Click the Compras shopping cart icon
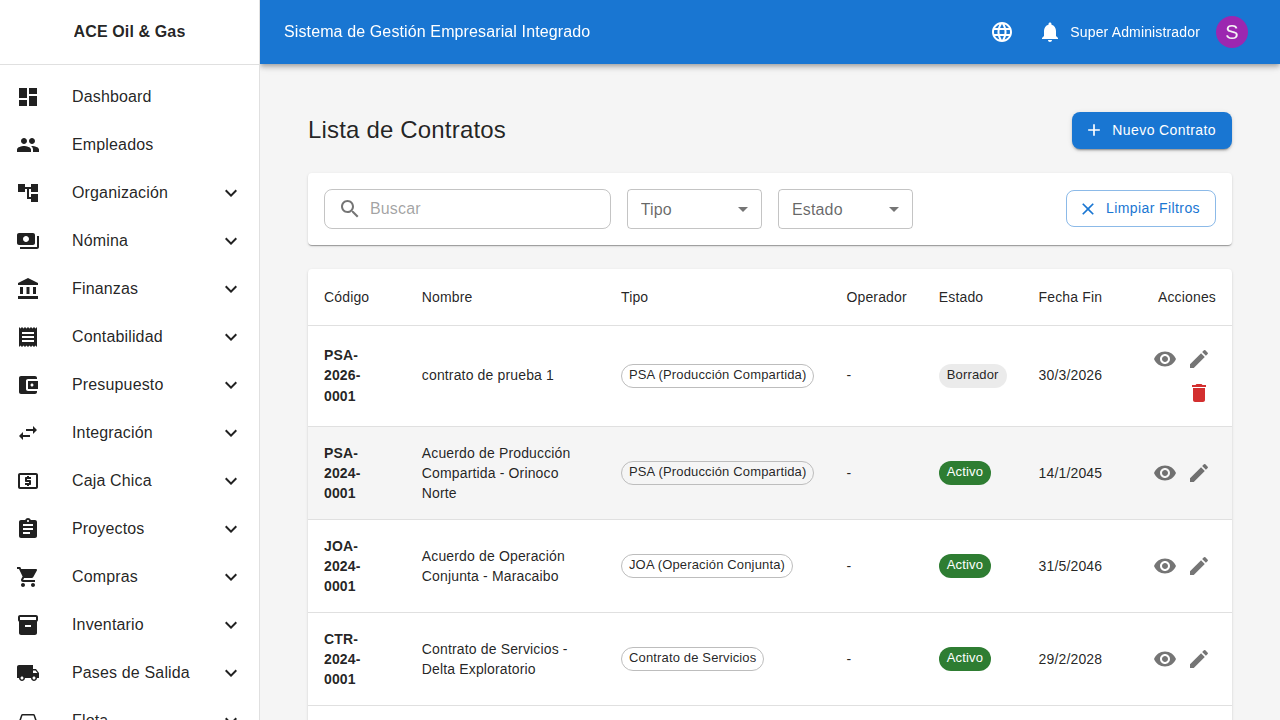 [x=28, y=576]
